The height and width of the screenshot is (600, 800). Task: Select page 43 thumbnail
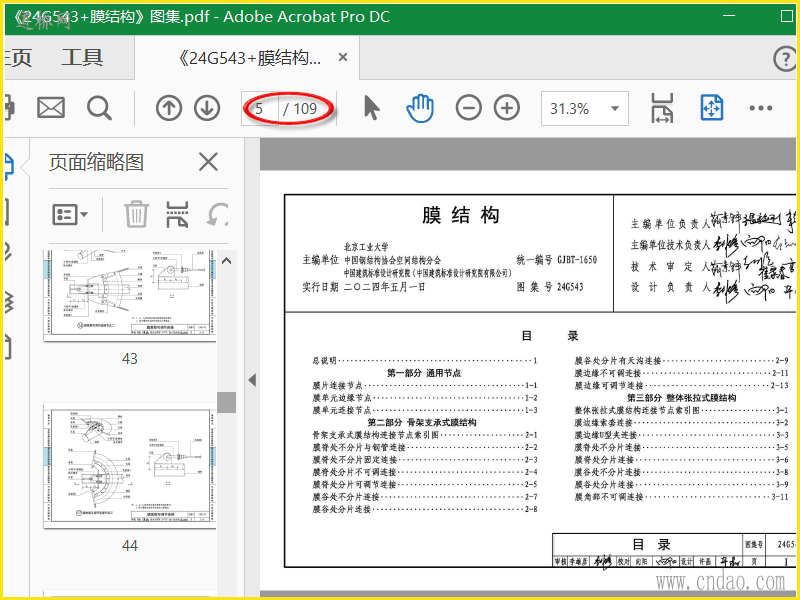[130, 295]
